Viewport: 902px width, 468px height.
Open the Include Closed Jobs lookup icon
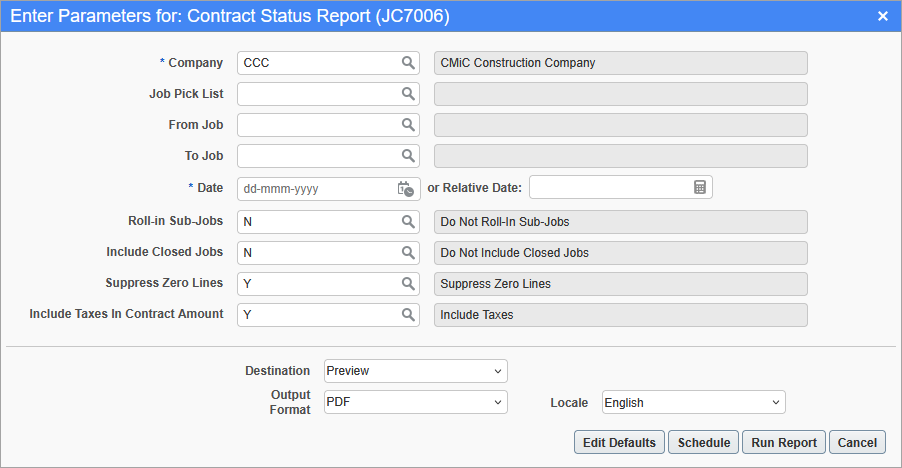(x=408, y=252)
